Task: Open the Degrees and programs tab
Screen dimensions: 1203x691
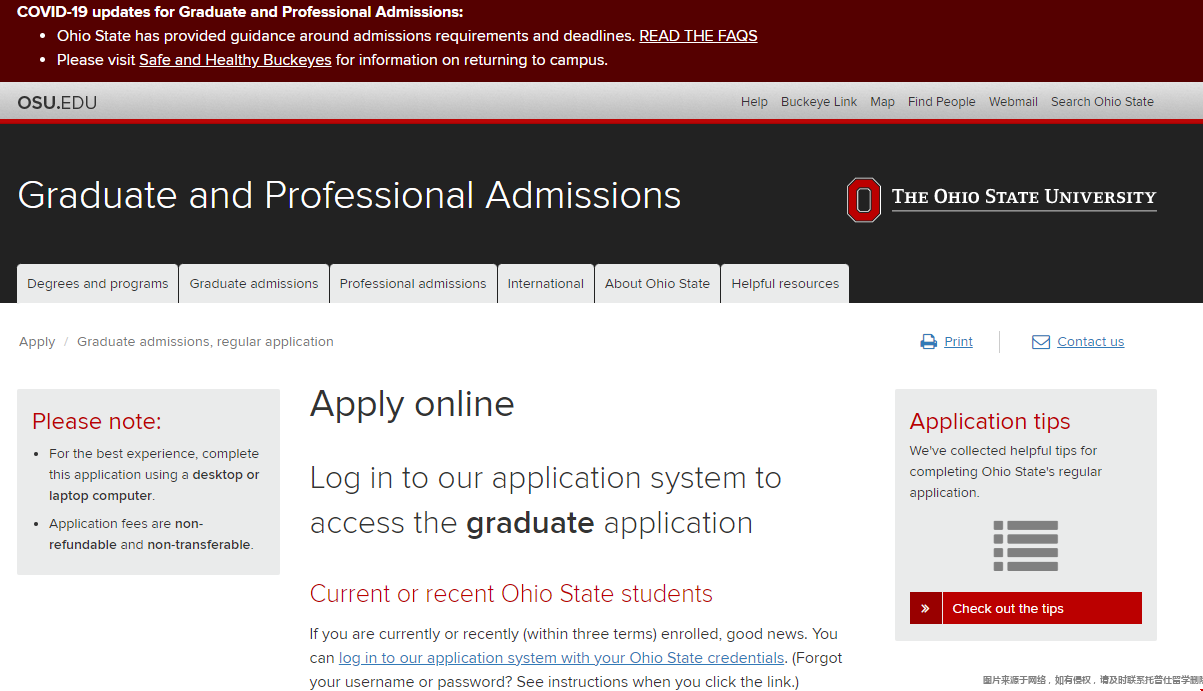Action: point(98,283)
